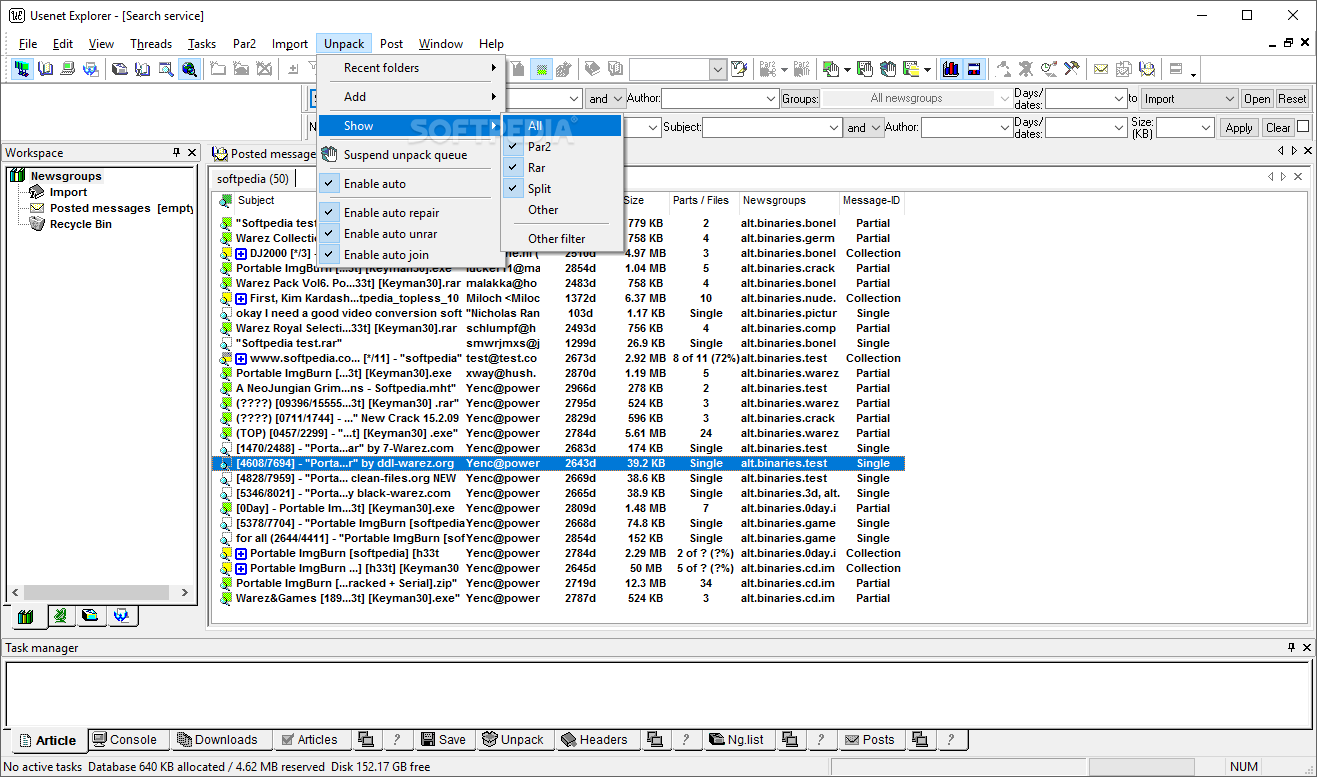The width and height of the screenshot is (1317, 777).
Task: Select All in the Show submenu
Action: [x=562, y=126]
